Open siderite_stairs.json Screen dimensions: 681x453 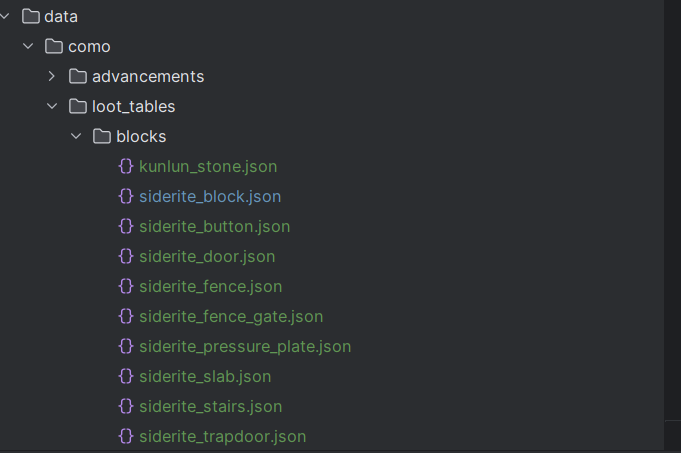210,406
